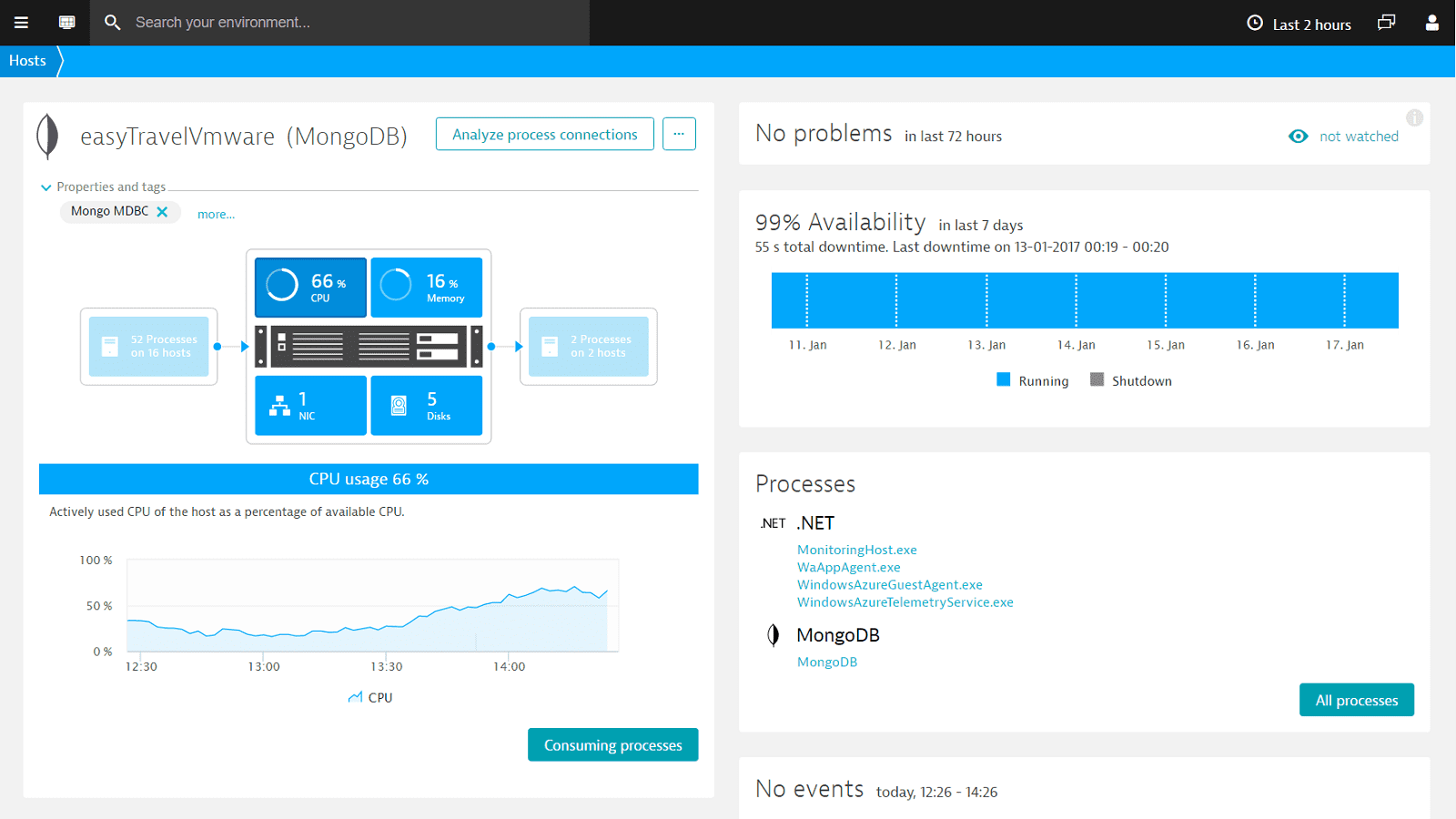Select the 1 NIC tile
The height and width of the screenshot is (819, 1456).
(310, 406)
